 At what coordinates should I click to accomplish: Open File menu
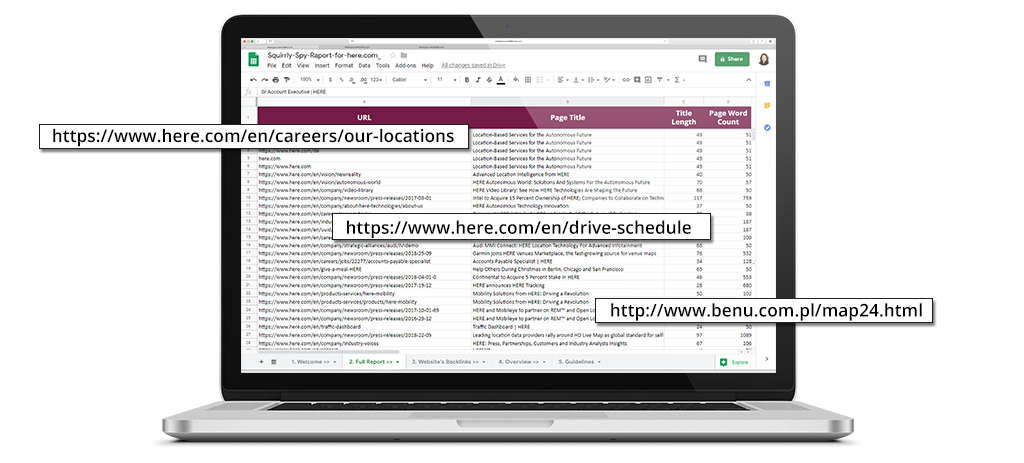[272, 66]
